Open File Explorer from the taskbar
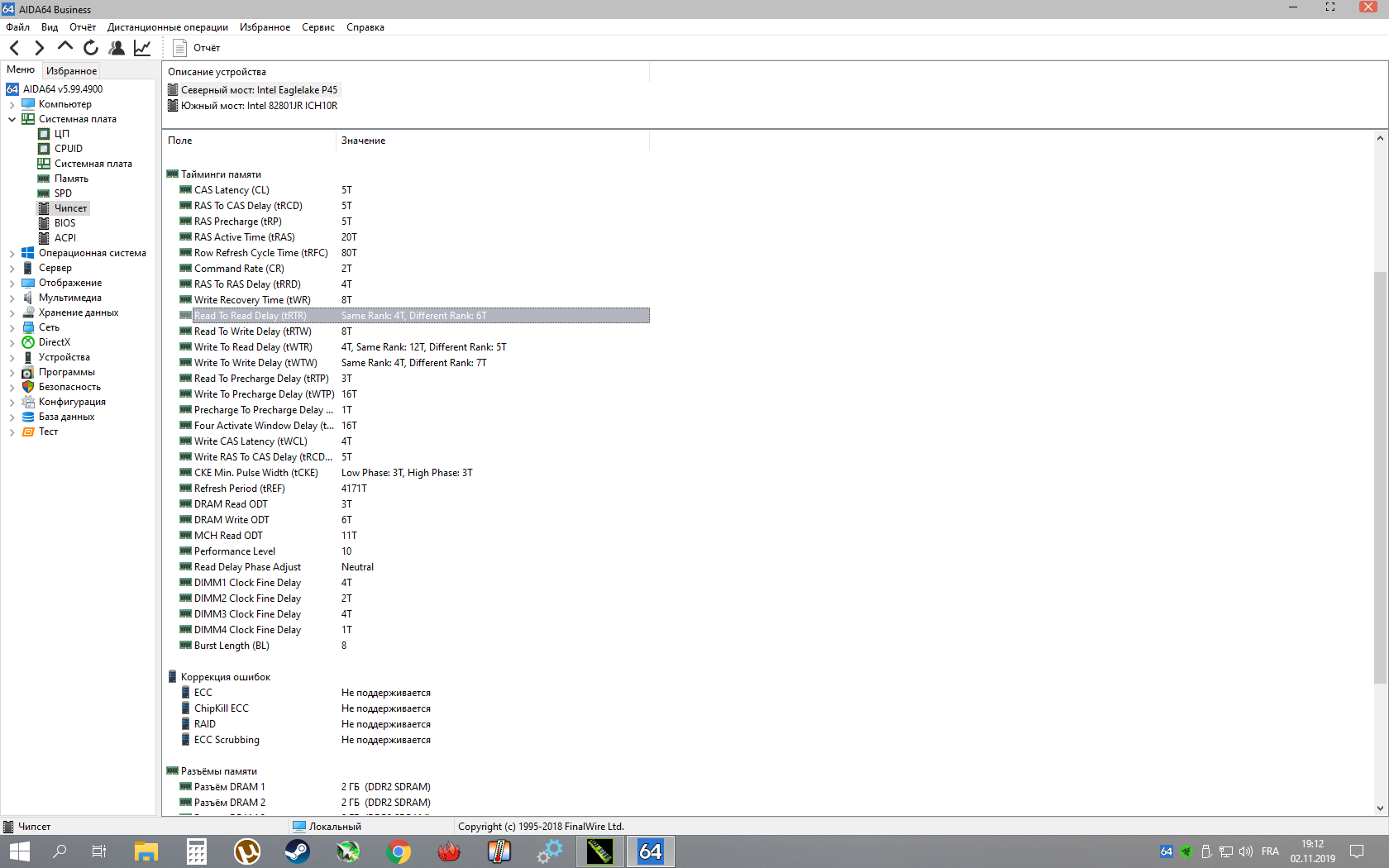Viewport: 1389px width, 868px height. [146, 851]
